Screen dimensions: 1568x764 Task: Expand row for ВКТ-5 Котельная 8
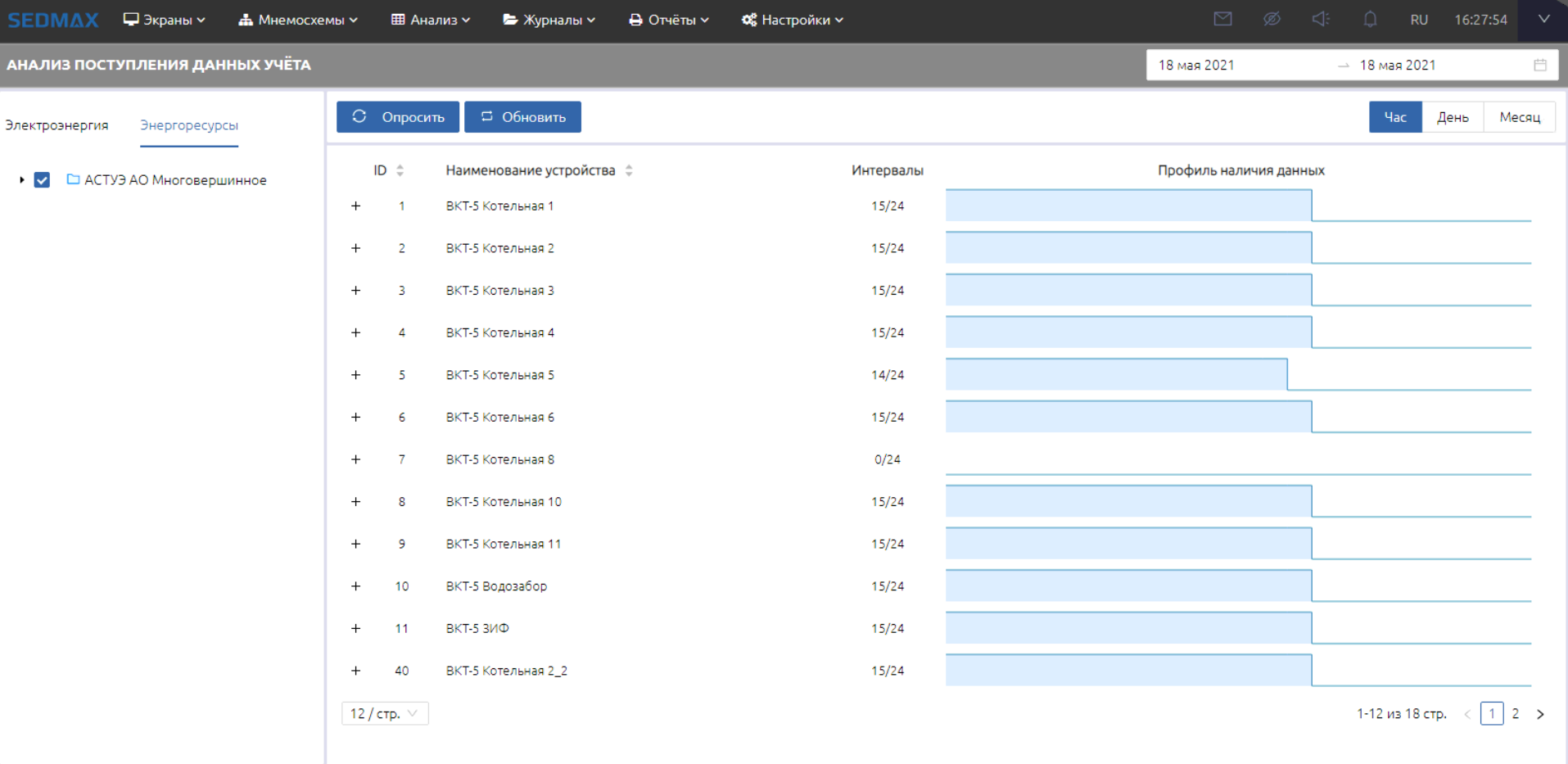[355, 459]
